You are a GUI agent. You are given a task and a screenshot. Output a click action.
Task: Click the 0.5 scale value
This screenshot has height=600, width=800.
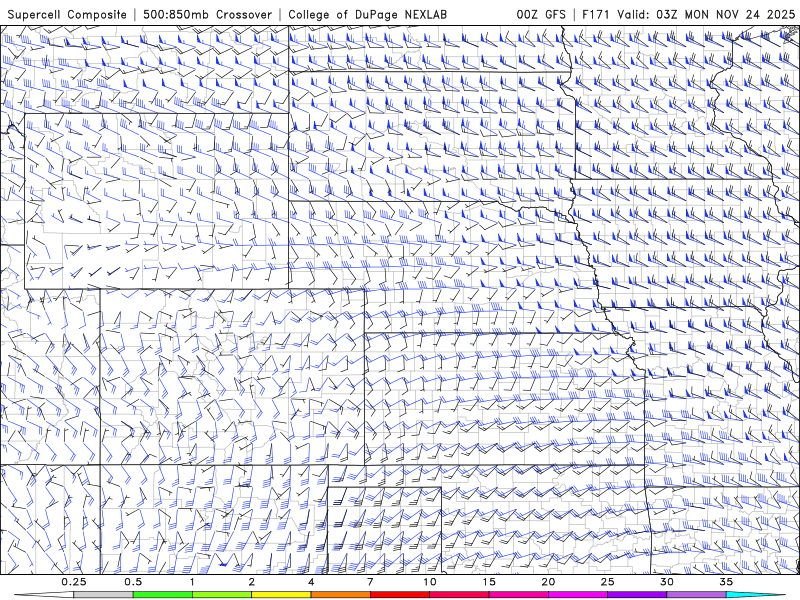pyautogui.click(x=133, y=582)
